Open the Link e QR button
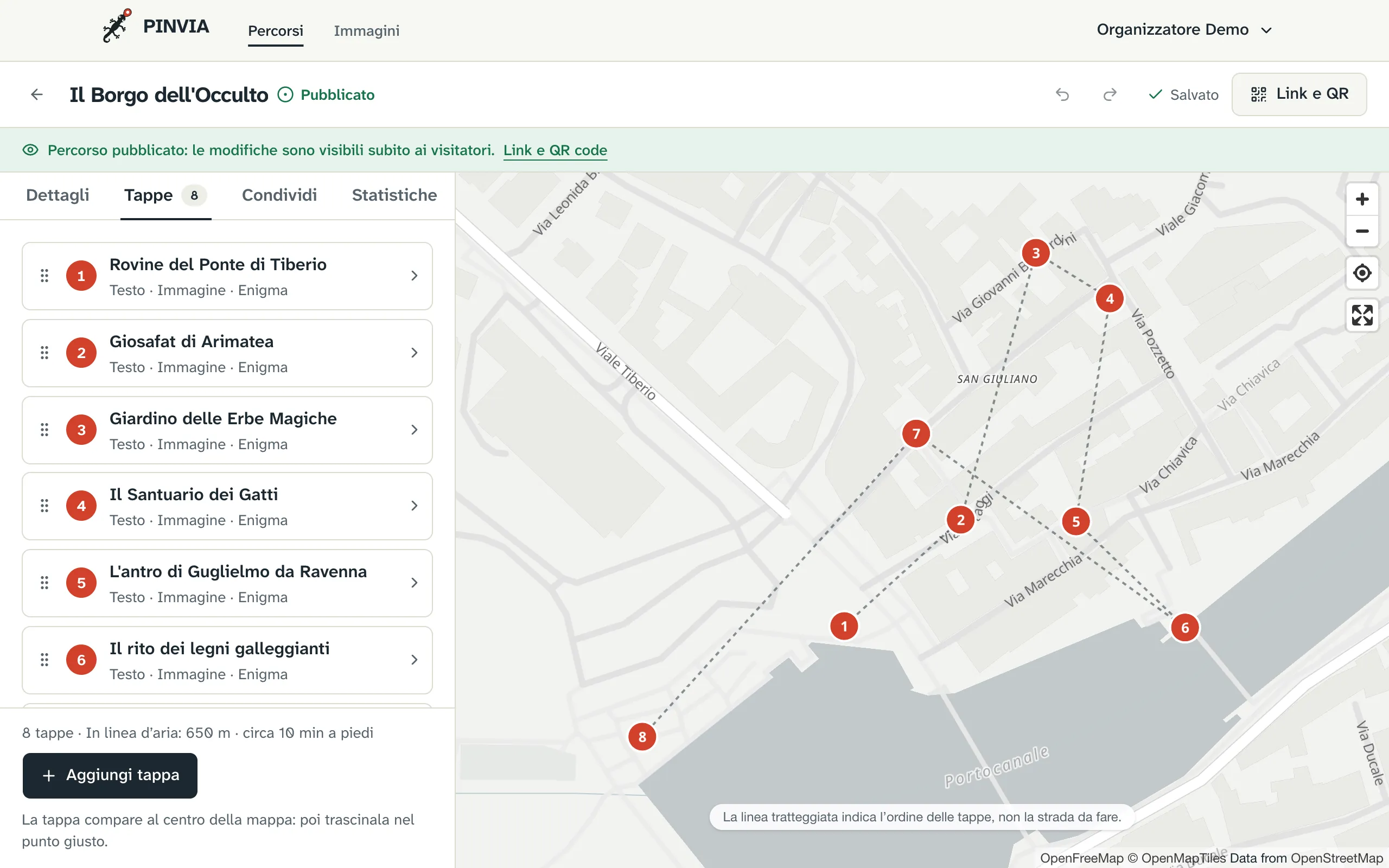Screen dimensions: 1389x868 pyautogui.click(x=1299, y=94)
